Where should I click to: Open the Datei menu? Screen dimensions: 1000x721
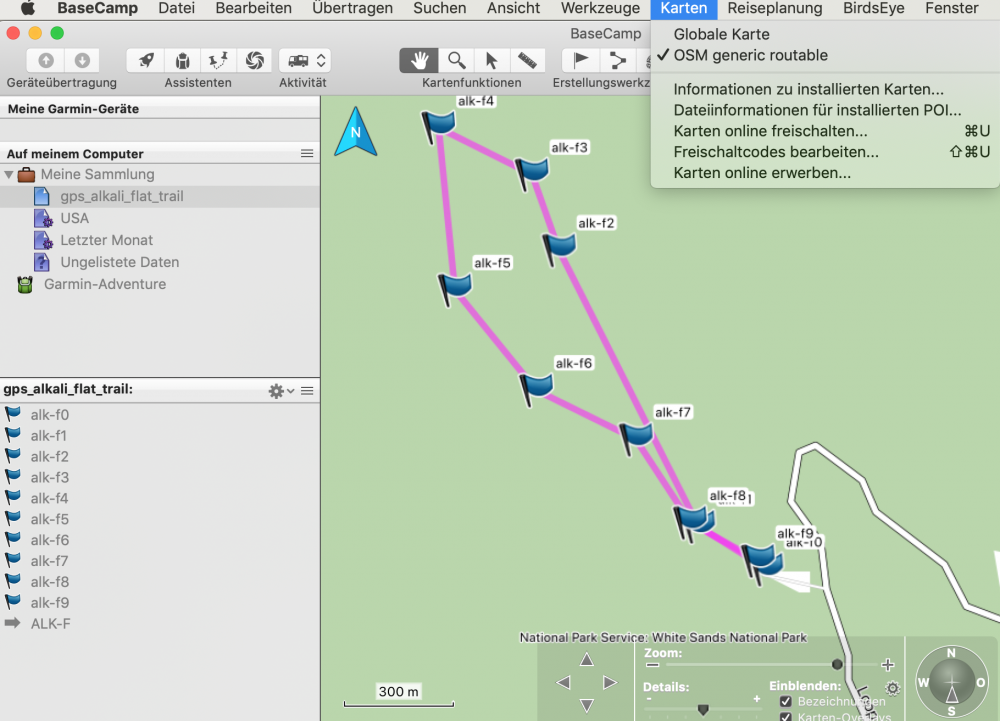(177, 8)
